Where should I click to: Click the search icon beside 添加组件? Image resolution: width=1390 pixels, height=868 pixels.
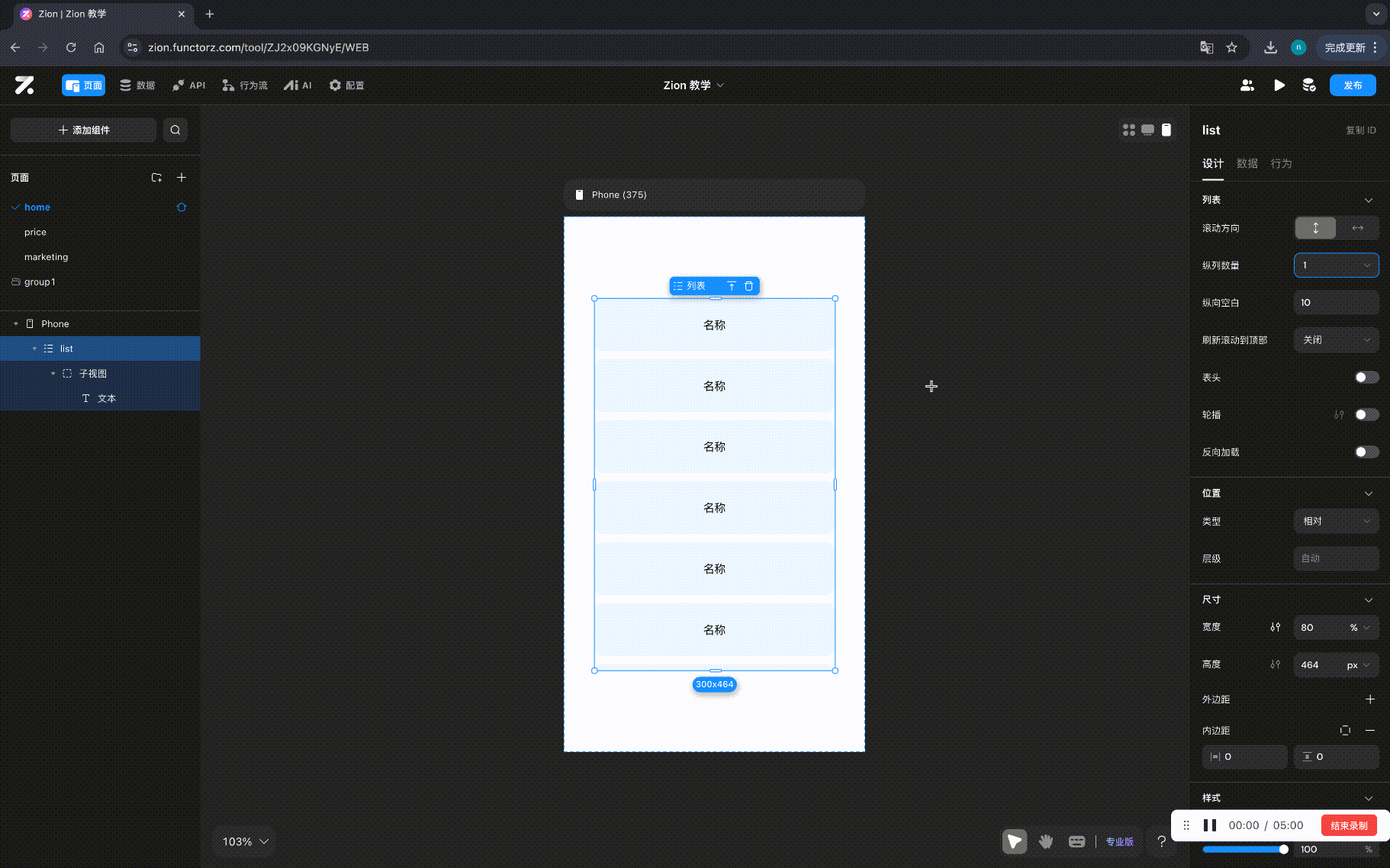pyautogui.click(x=175, y=130)
